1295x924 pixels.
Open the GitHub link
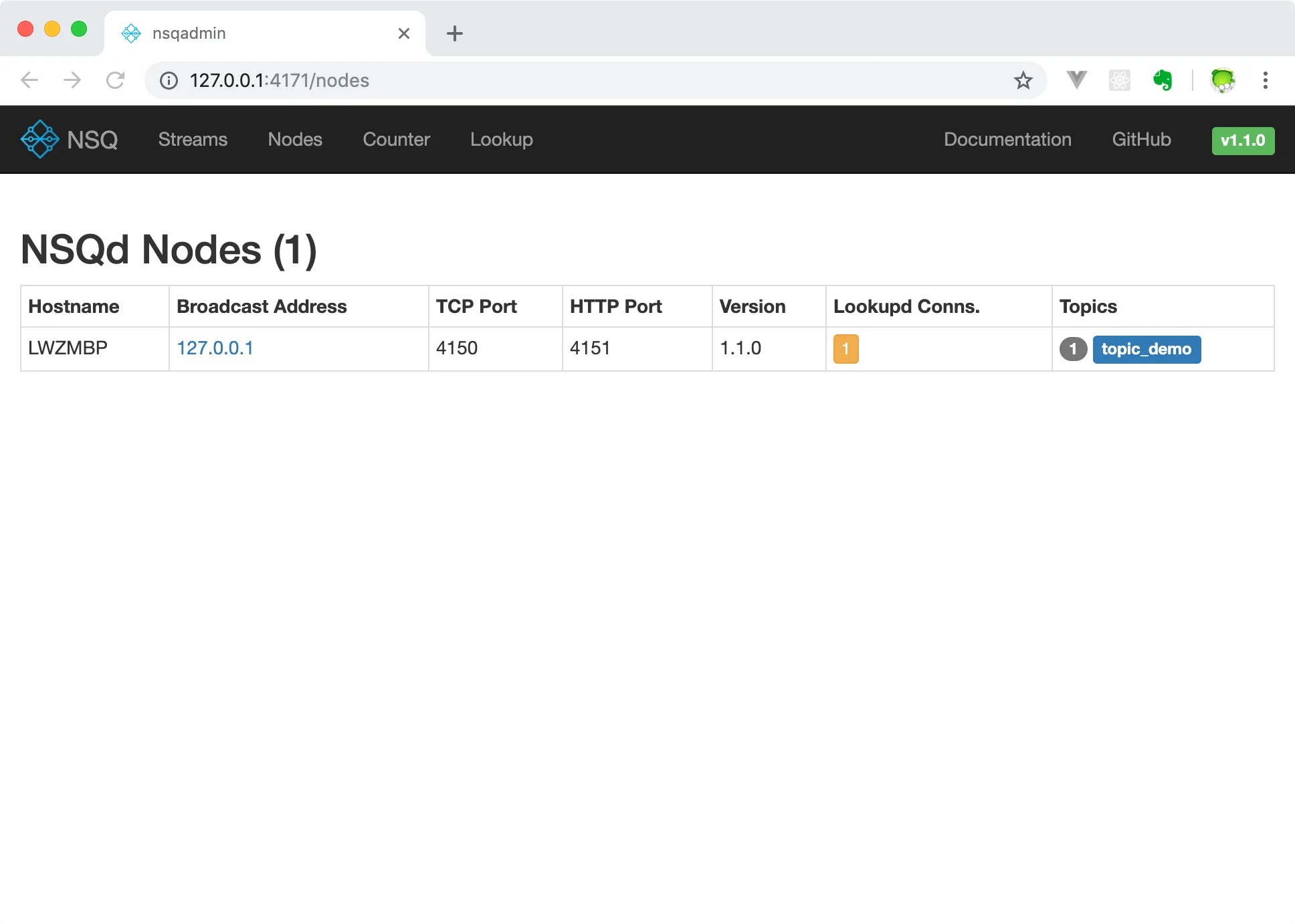[1141, 139]
